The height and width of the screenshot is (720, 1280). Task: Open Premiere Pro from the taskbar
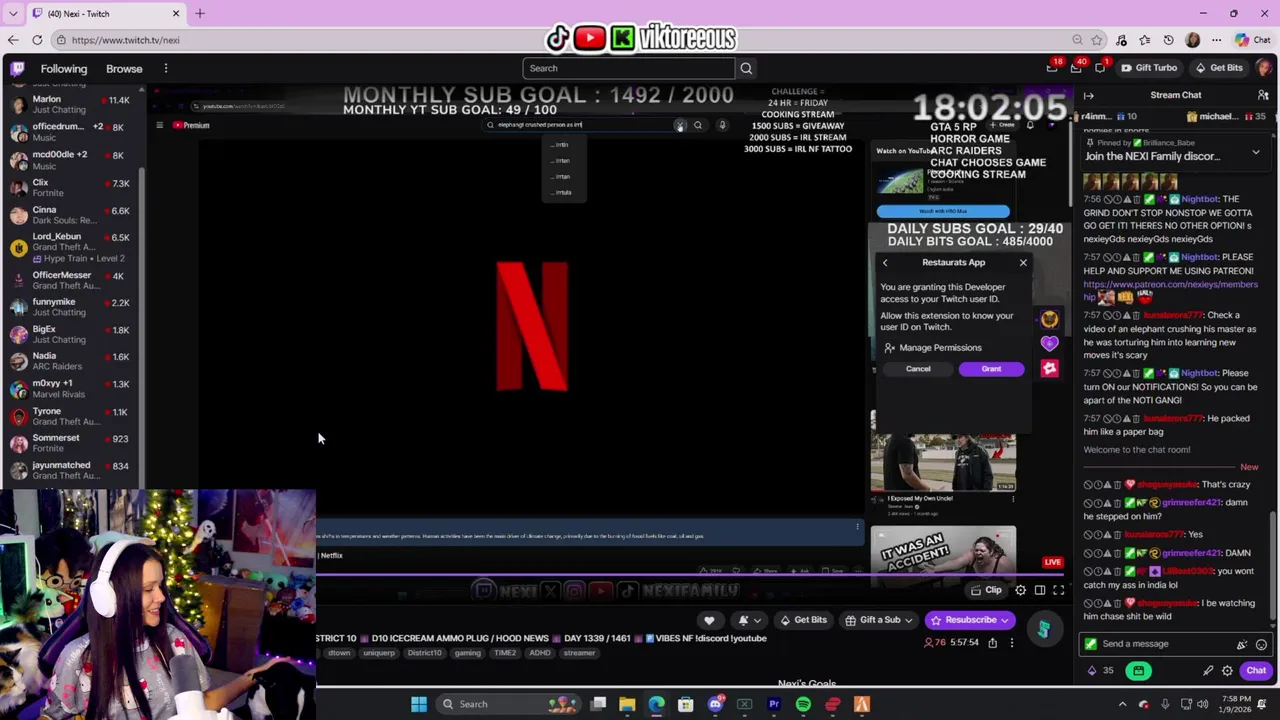774,704
